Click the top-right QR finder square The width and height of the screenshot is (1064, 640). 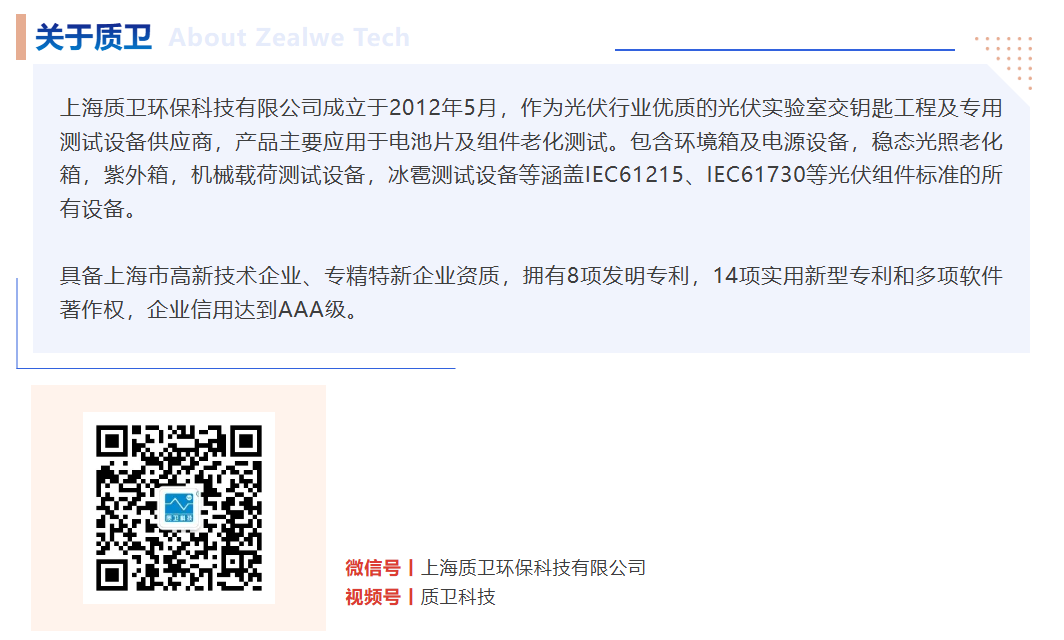tap(246, 443)
